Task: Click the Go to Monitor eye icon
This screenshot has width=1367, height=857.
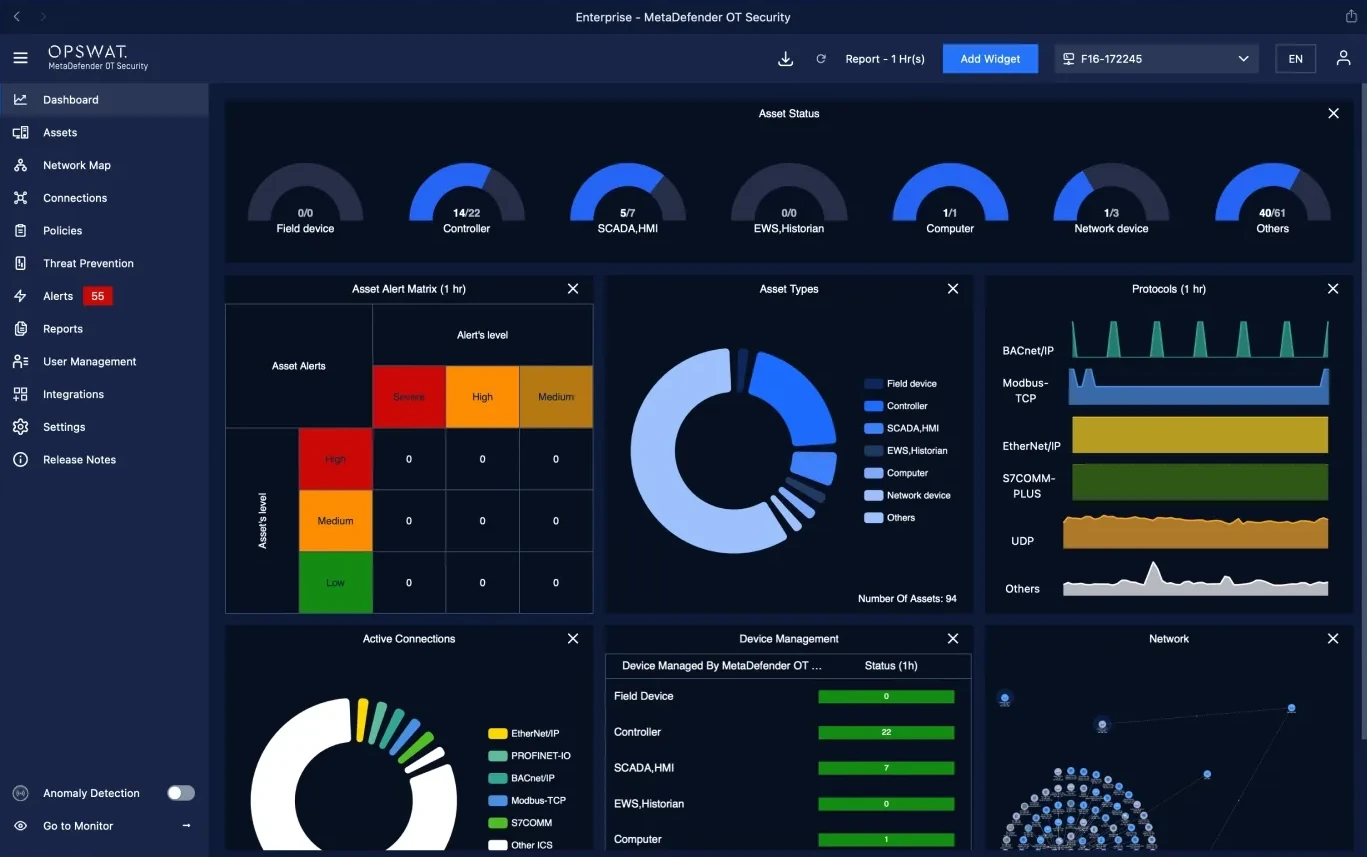Action: [x=20, y=826]
